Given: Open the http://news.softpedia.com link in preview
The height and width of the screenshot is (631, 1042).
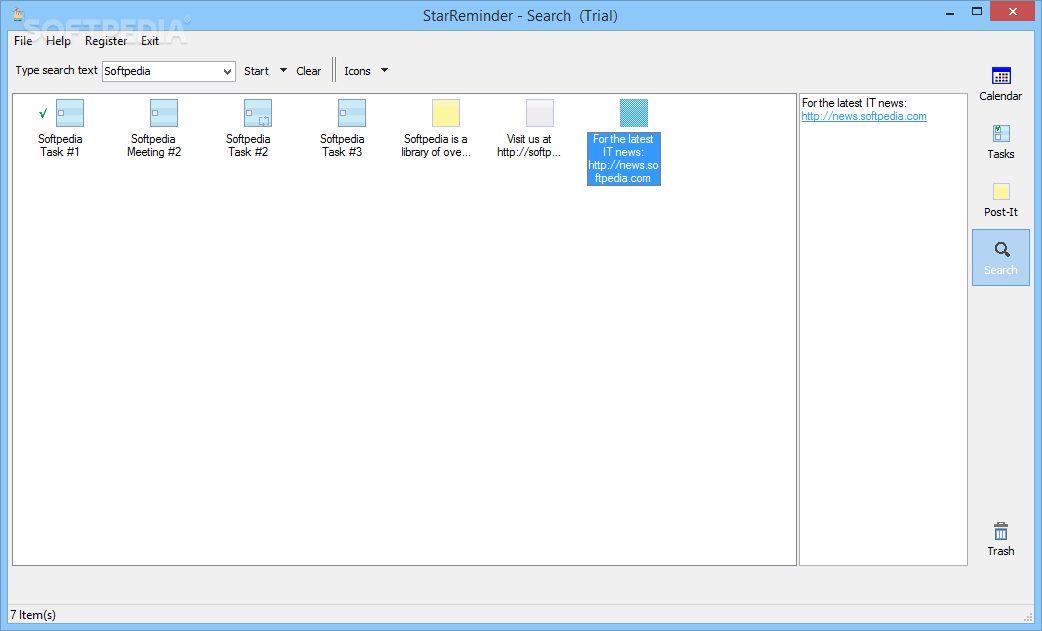Looking at the screenshot, I should click(x=864, y=116).
